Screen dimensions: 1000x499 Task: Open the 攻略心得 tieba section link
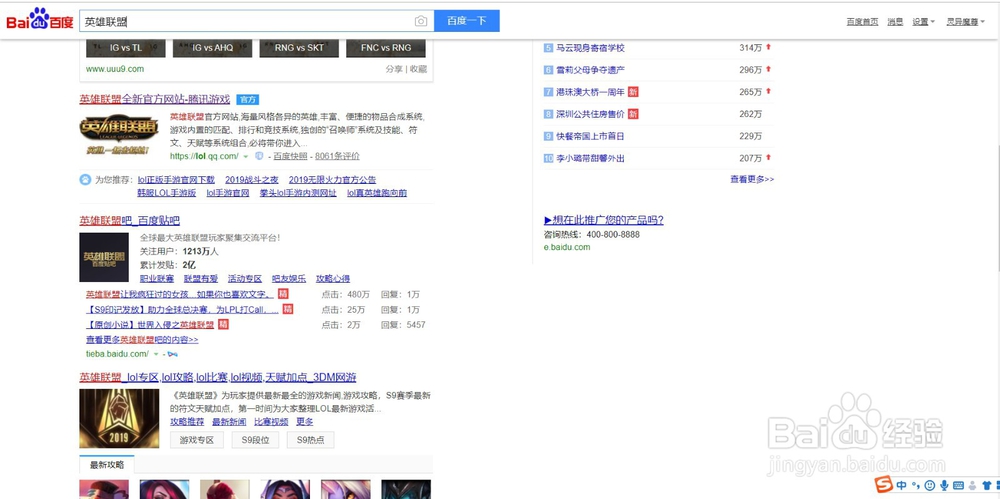[x=333, y=279]
